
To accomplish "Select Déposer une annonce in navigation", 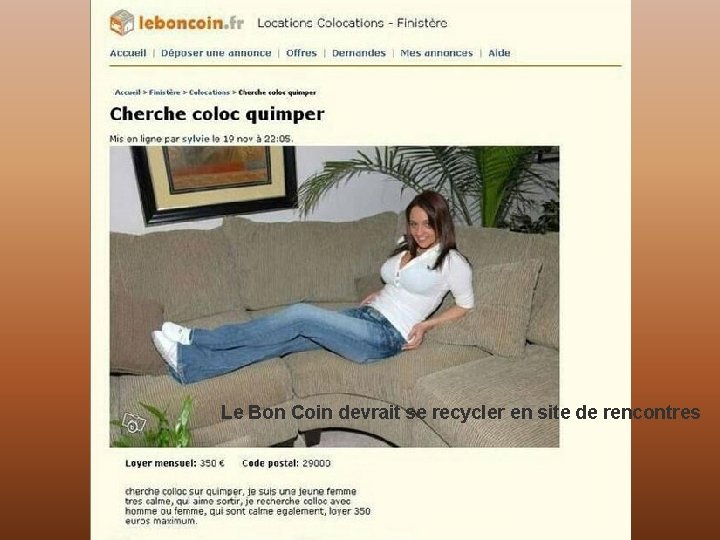I will click(216, 53).
